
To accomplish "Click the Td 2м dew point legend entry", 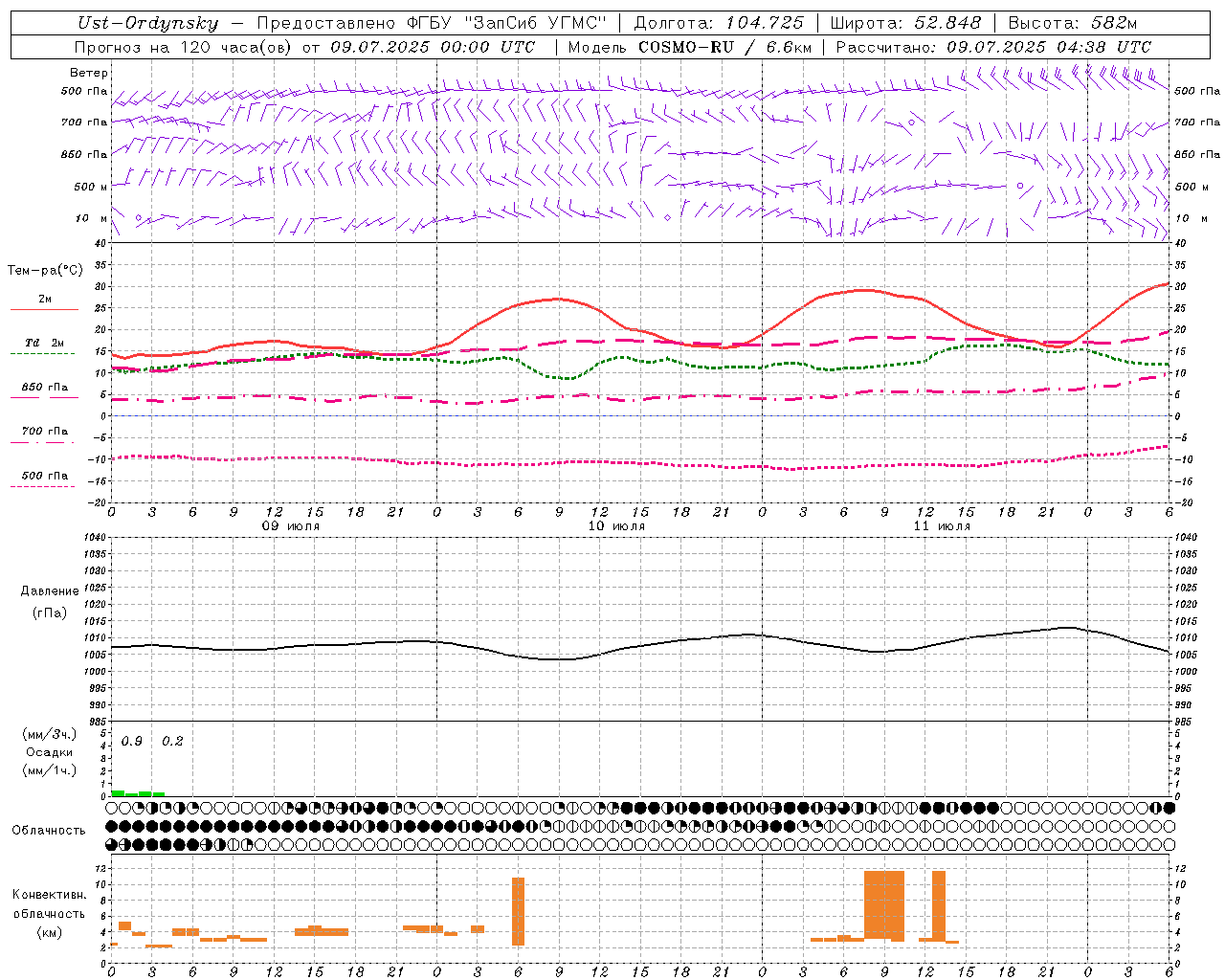I will [44, 343].
